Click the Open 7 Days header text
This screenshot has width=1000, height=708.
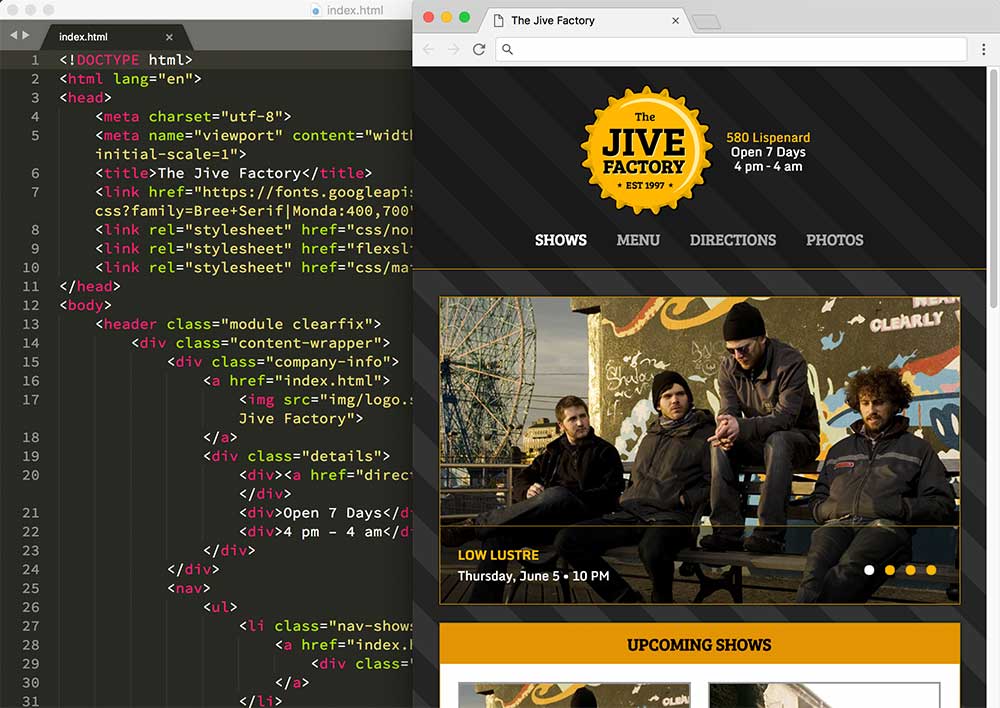(x=768, y=152)
